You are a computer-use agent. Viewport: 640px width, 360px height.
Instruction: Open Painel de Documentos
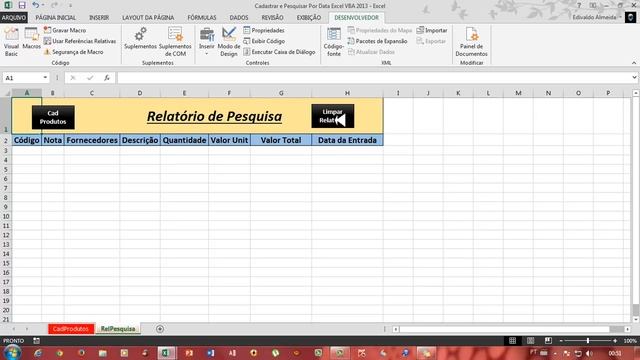[x=471, y=42]
